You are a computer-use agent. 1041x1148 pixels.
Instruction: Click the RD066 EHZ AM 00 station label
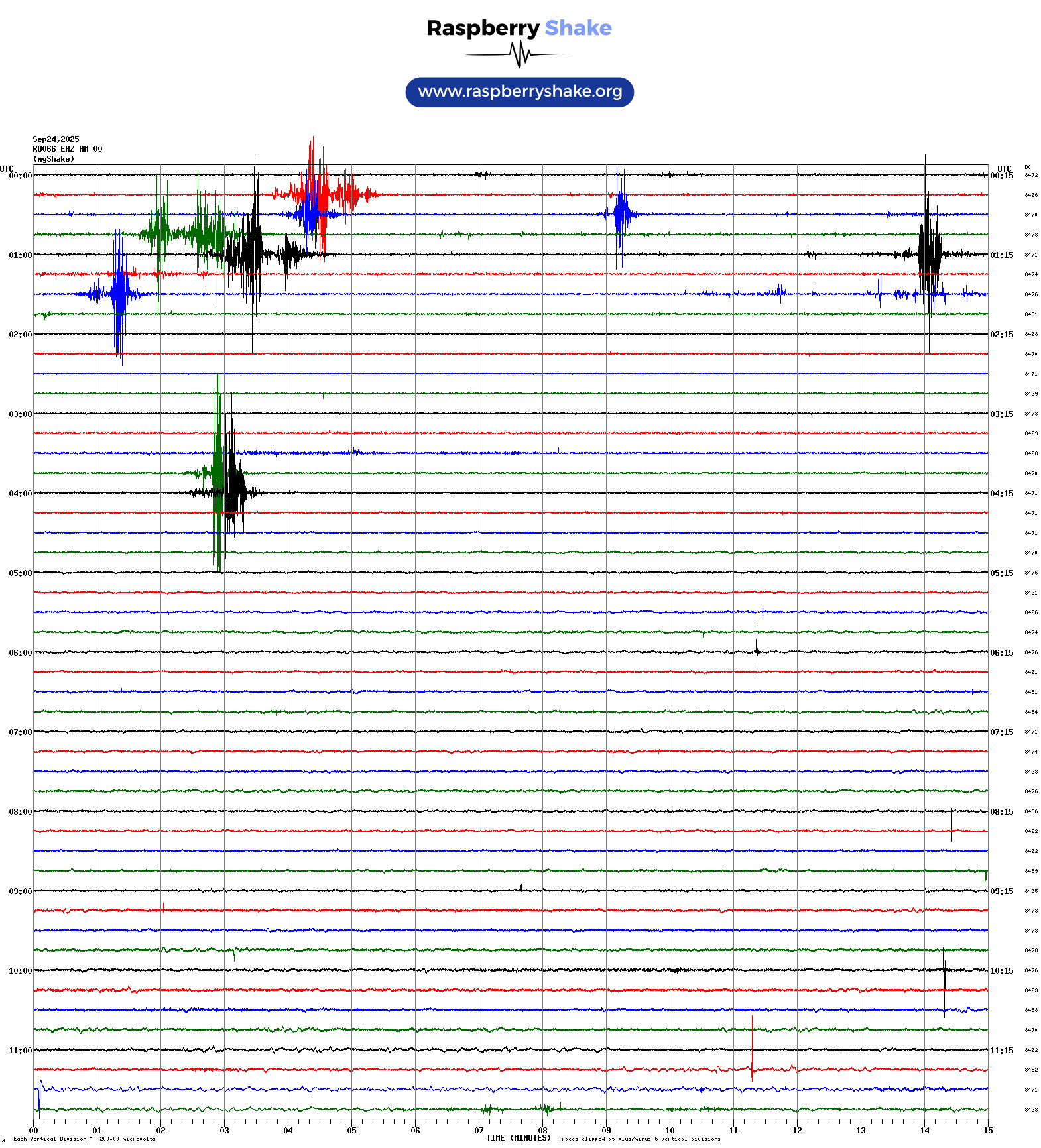click(x=67, y=149)
